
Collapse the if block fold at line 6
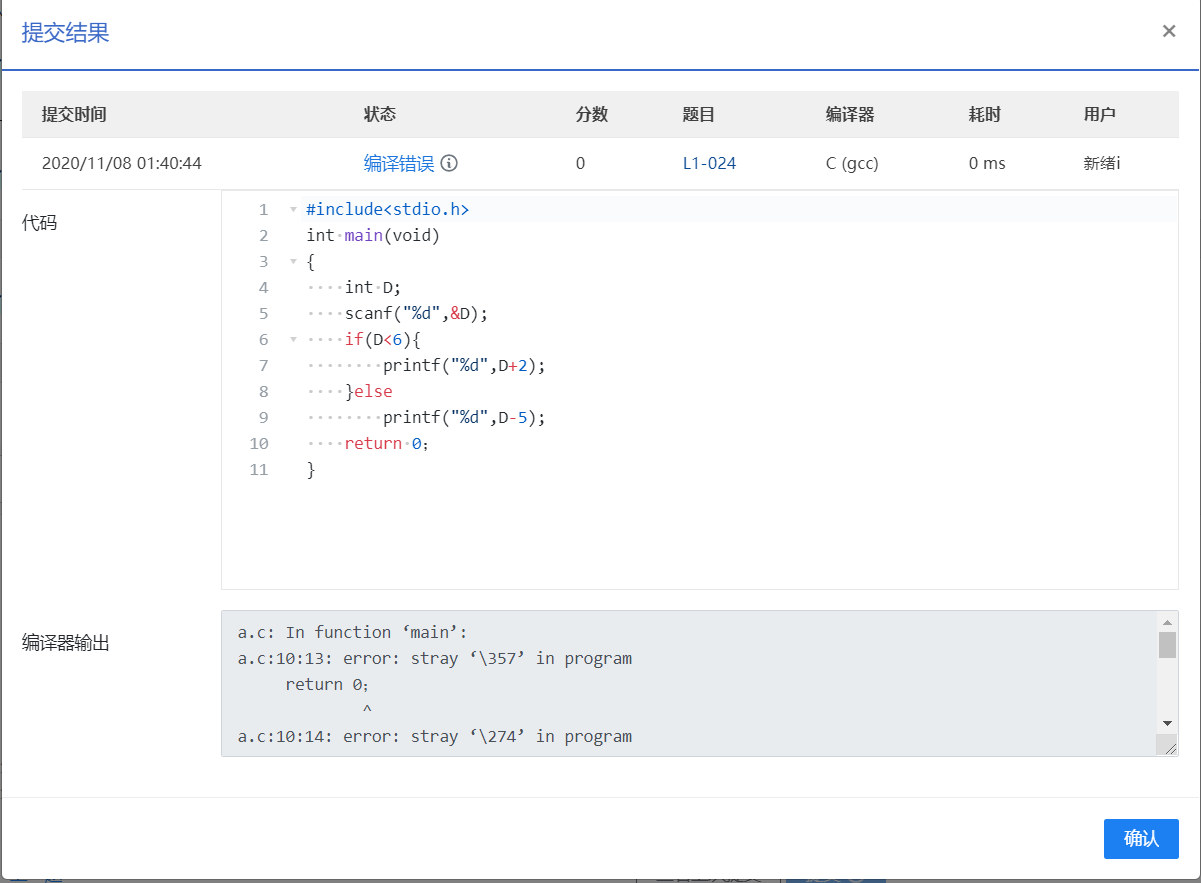click(293, 340)
